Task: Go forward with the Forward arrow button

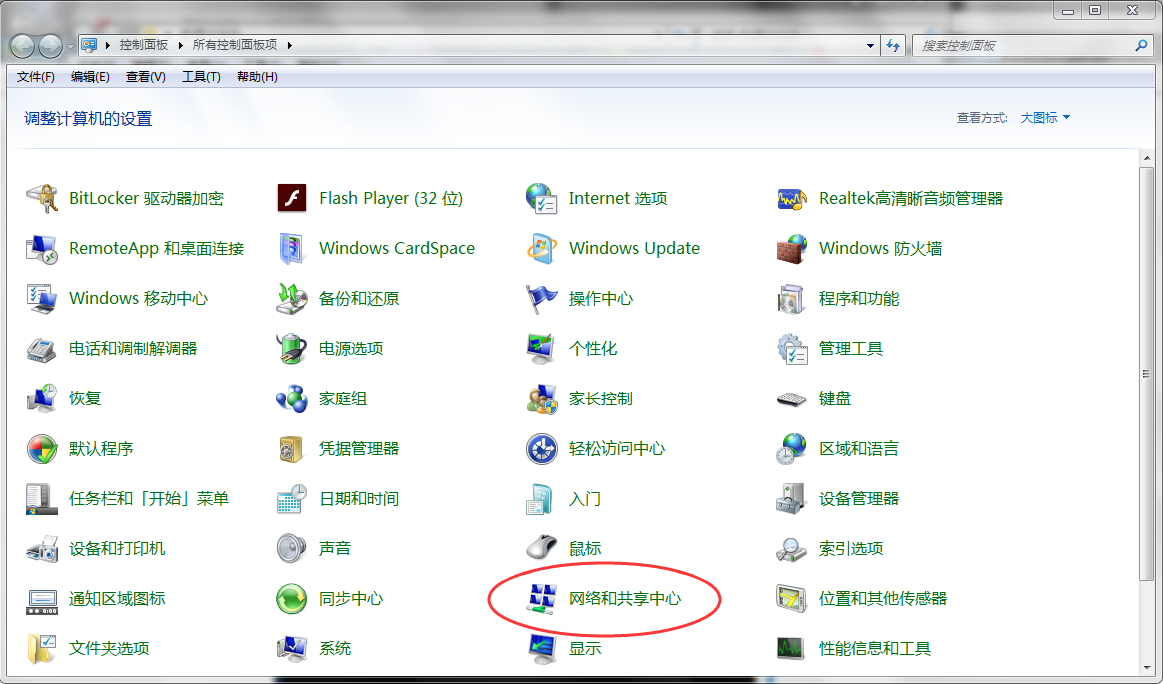Action: coord(50,46)
